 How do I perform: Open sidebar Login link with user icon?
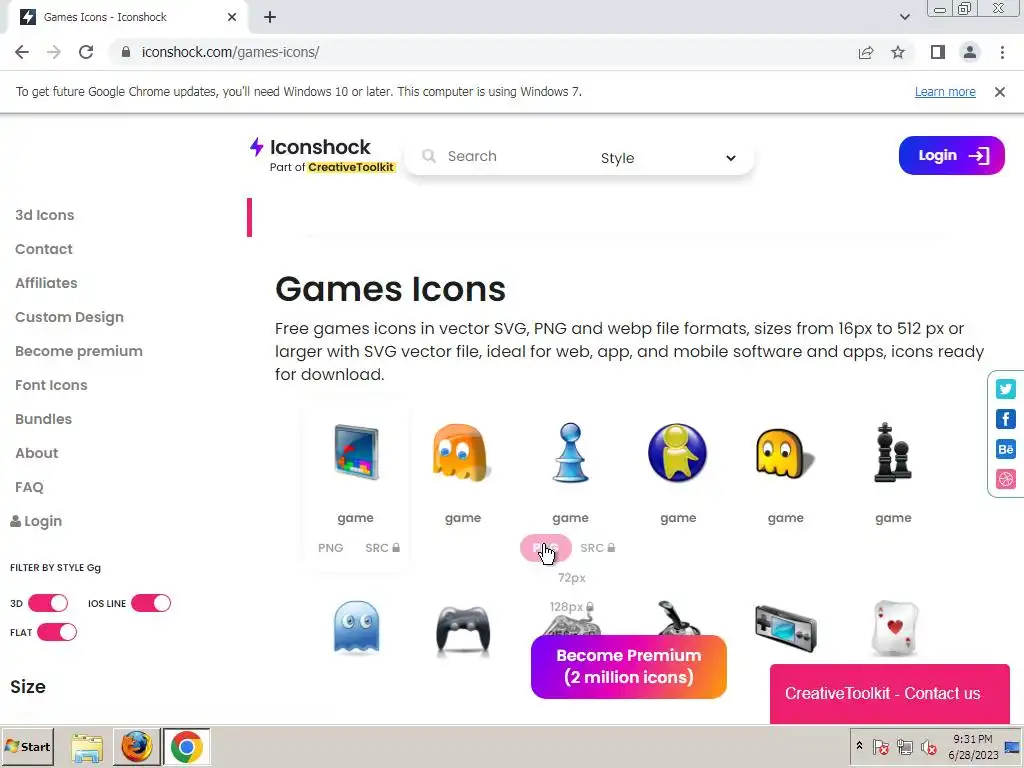pos(36,521)
